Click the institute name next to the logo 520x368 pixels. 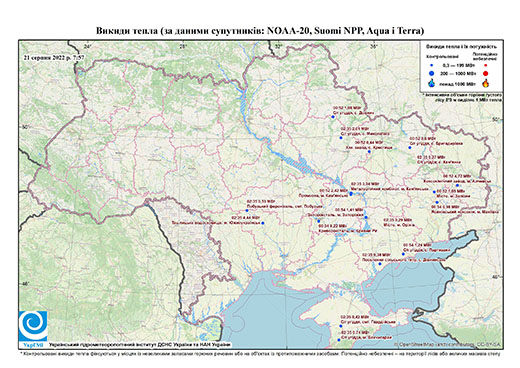[x=140, y=344]
